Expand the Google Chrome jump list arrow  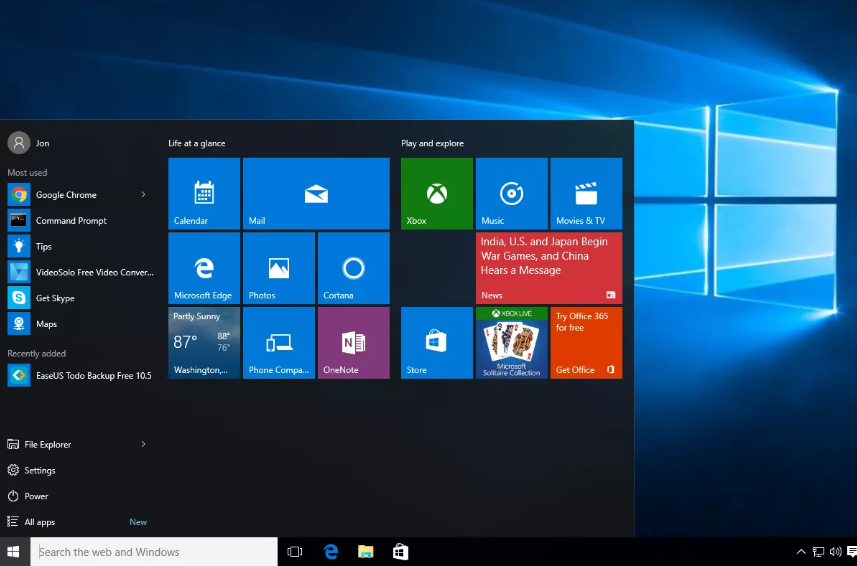point(143,194)
